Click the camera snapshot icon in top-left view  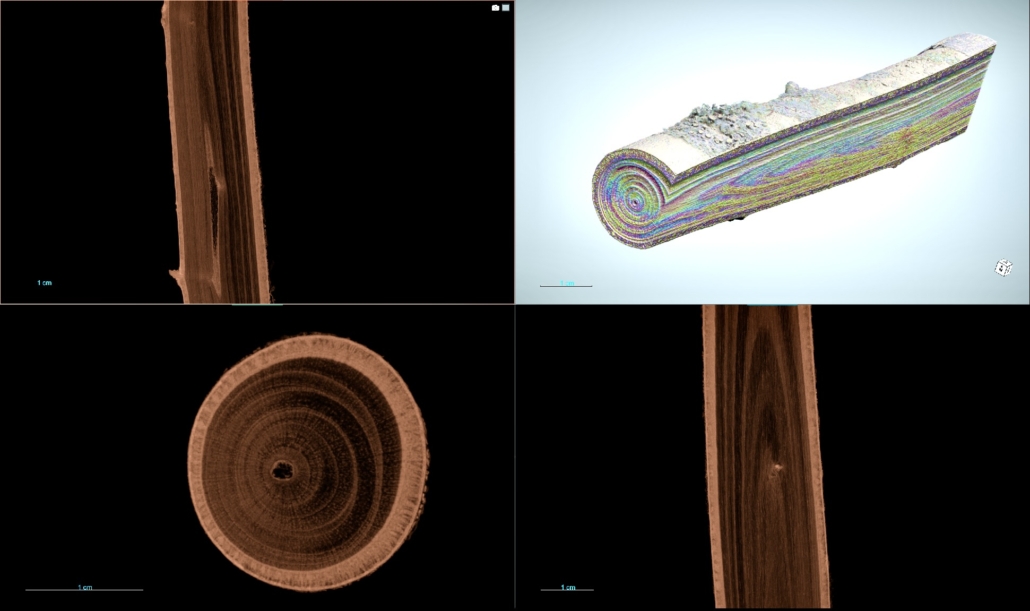(495, 7)
